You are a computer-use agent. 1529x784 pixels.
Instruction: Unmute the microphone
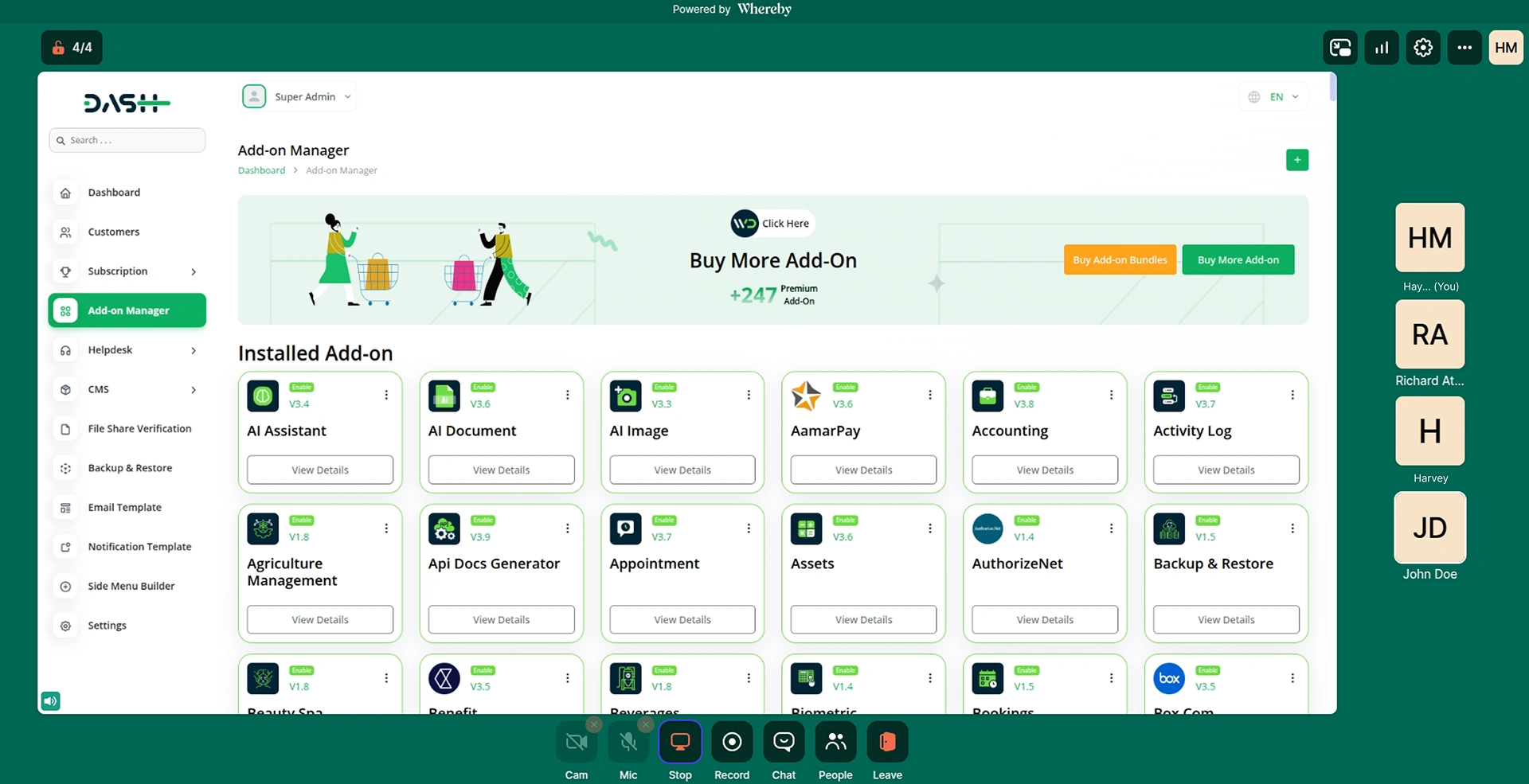click(x=628, y=742)
